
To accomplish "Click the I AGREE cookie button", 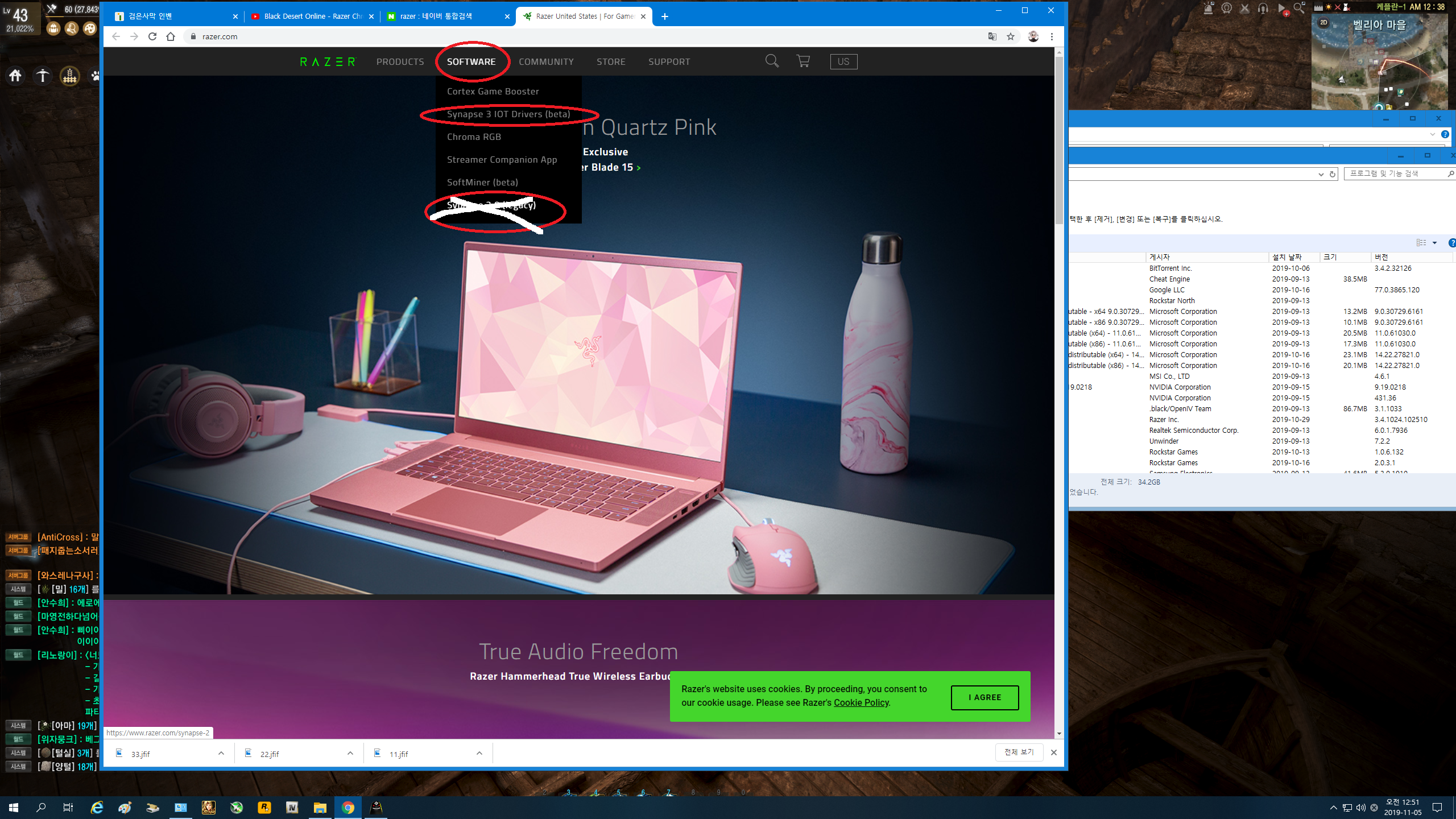I will pos(985,697).
